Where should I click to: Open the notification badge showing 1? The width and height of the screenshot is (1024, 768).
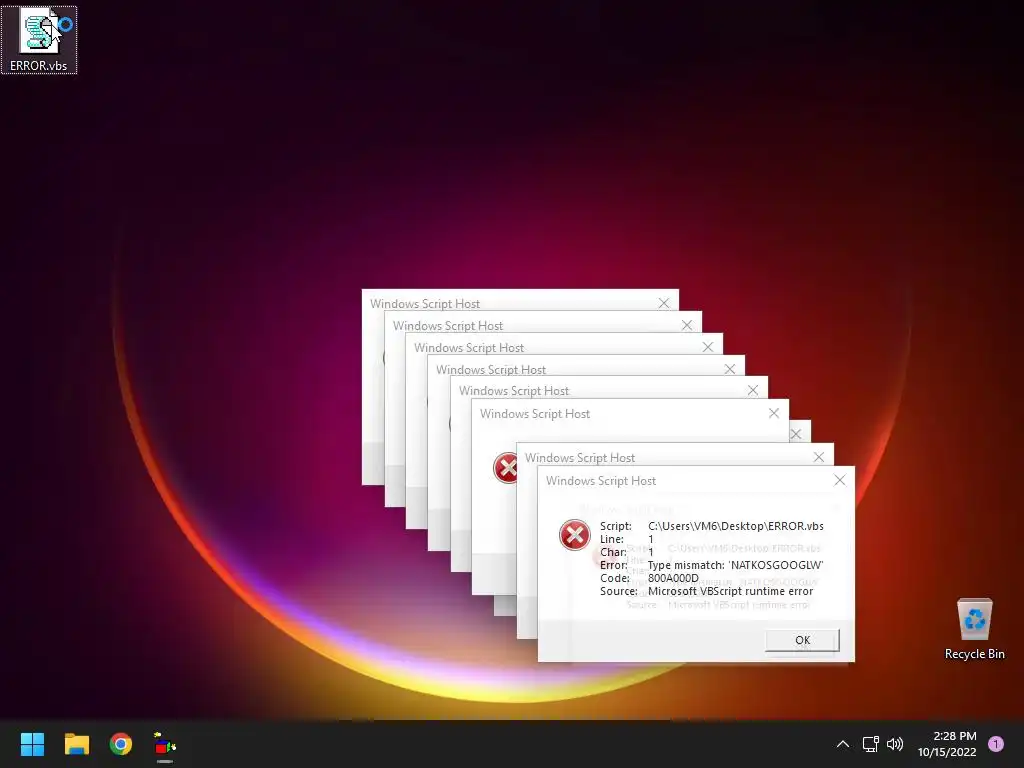(x=996, y=744)
